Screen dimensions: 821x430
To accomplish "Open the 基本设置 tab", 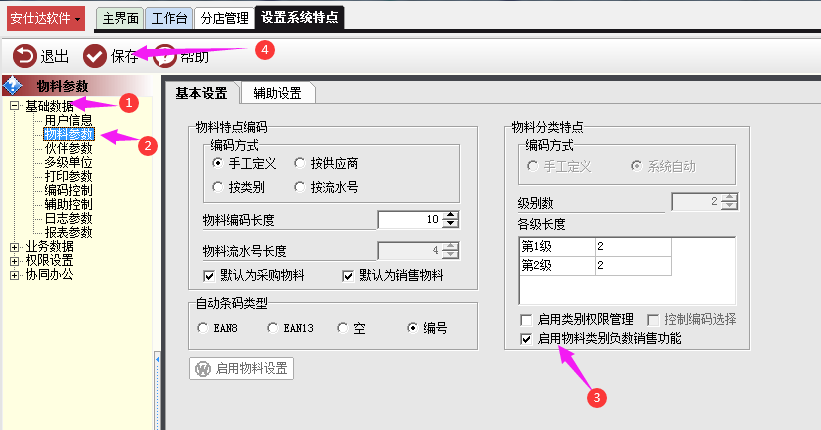I will click(x=202, y=93).
